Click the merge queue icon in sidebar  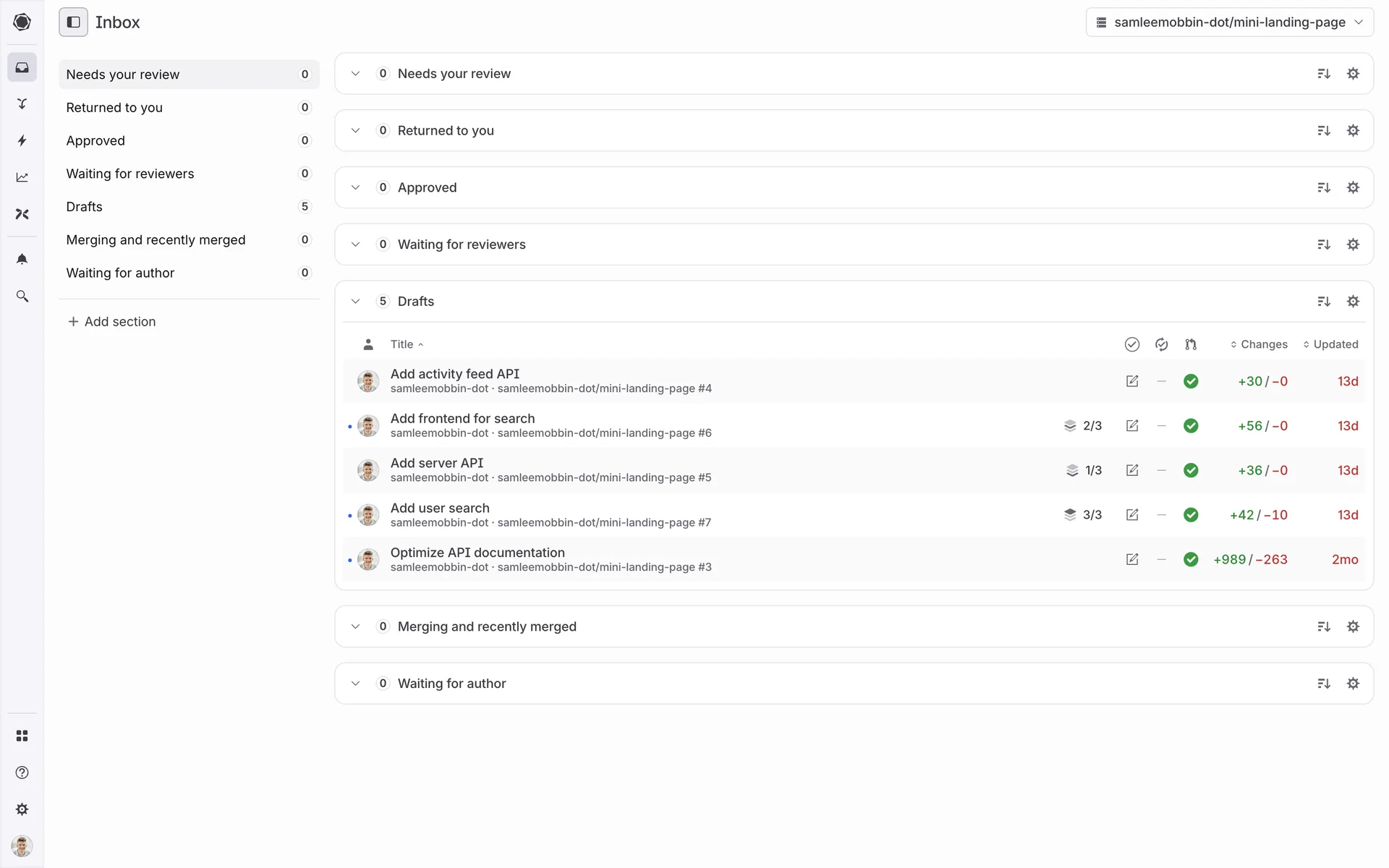(22, 103)
